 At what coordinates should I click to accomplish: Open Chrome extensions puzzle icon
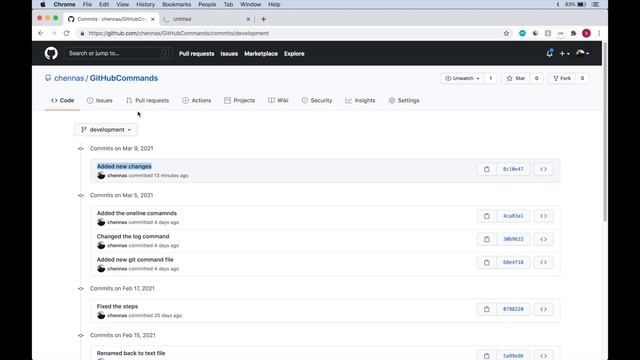pyautogui.click(x=573, y=33)
